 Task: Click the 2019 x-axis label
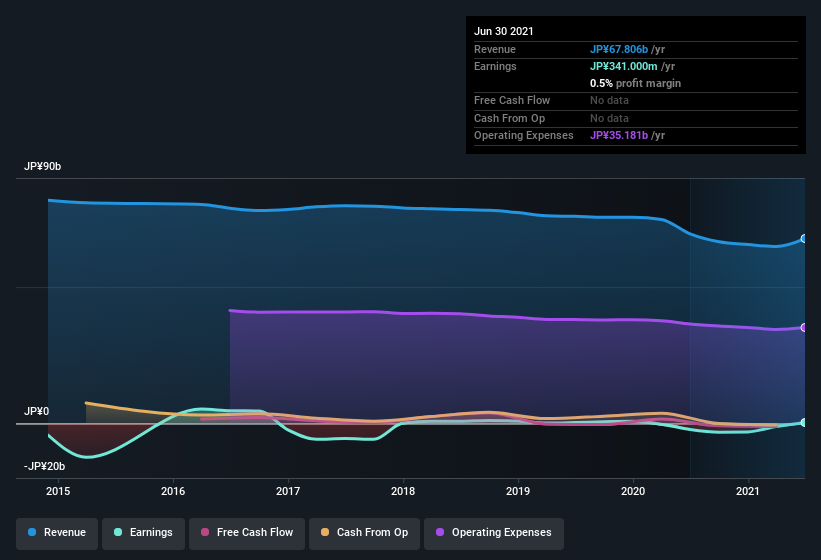click(518, 491)
